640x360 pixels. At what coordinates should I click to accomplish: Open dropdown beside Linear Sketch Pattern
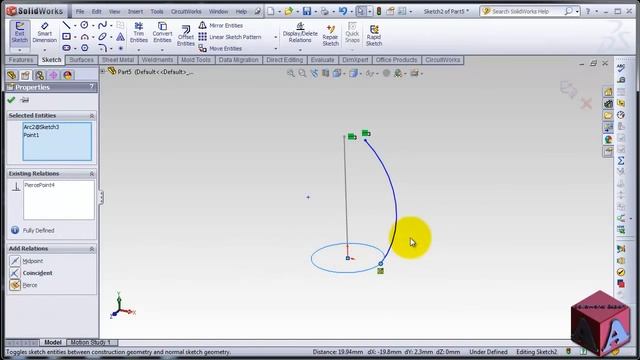tap(276, 37)
